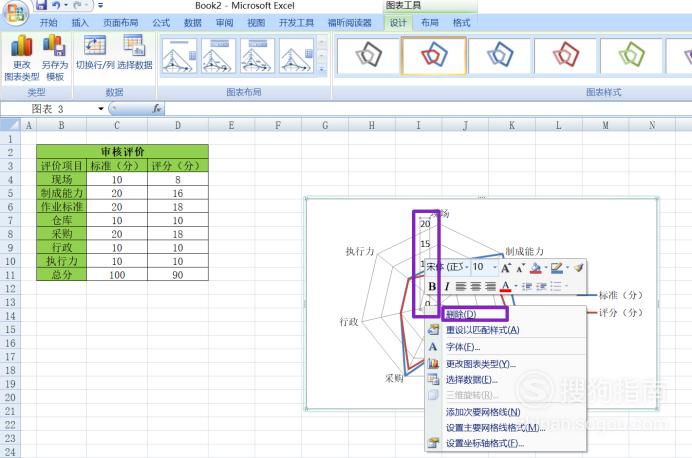This screenshot has width=692, height=458.
Task: Choose 重设以匹配样式(A) menu entry
Action: (507, 330)
